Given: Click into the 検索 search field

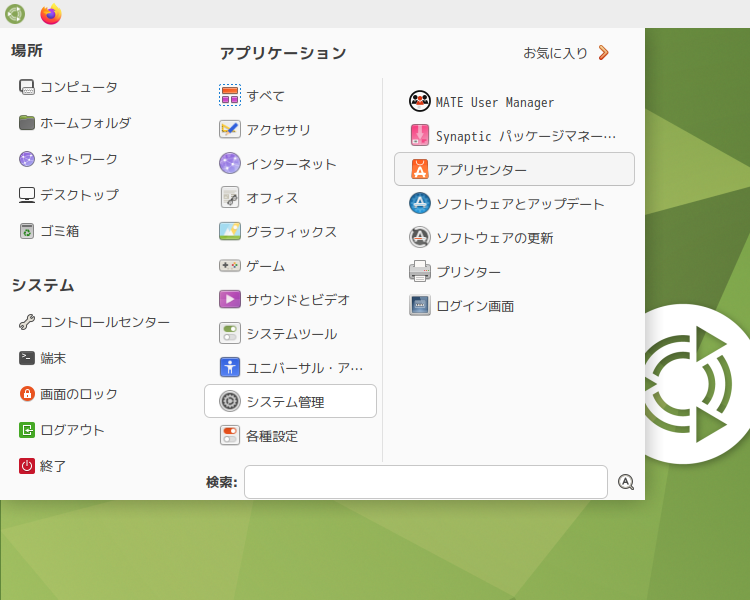Looking at the screenshot, I should coord(426,482).
